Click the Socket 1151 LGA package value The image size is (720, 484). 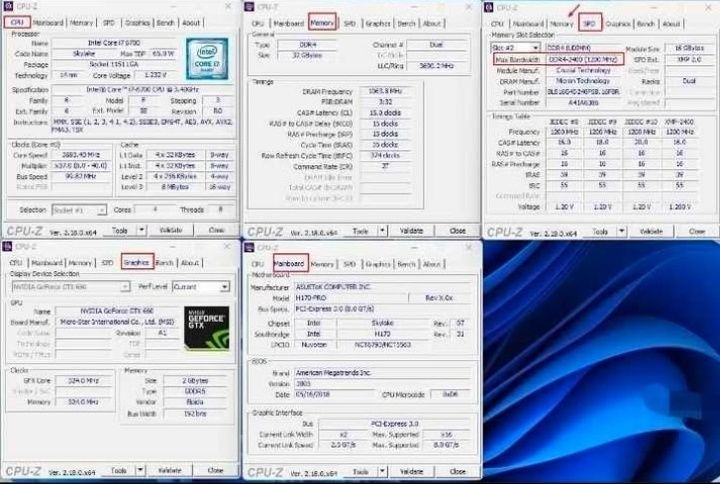point(114,64)
